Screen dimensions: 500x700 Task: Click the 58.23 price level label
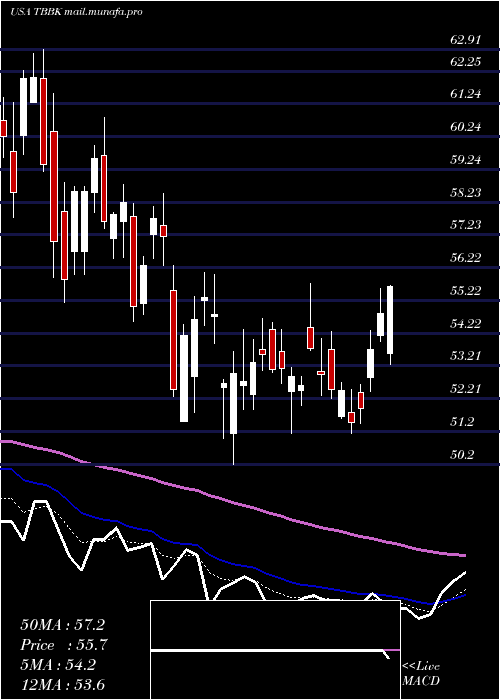(x=466, y=192)
